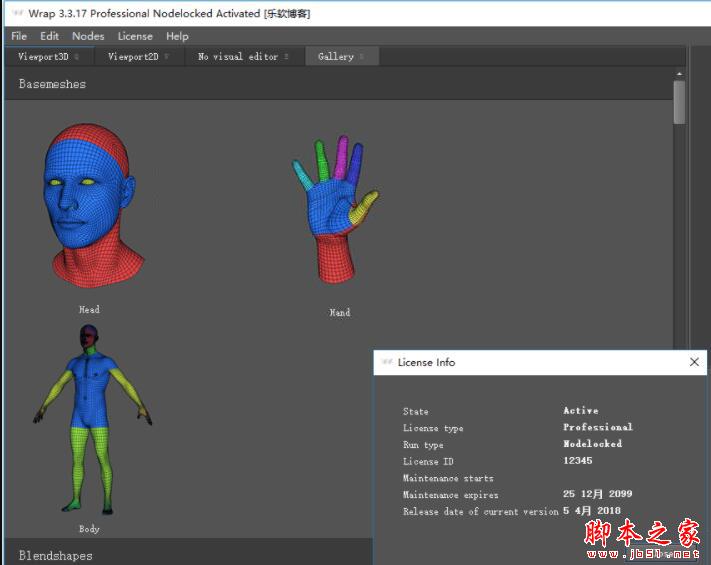Open the Help menu

click(177, 36)
